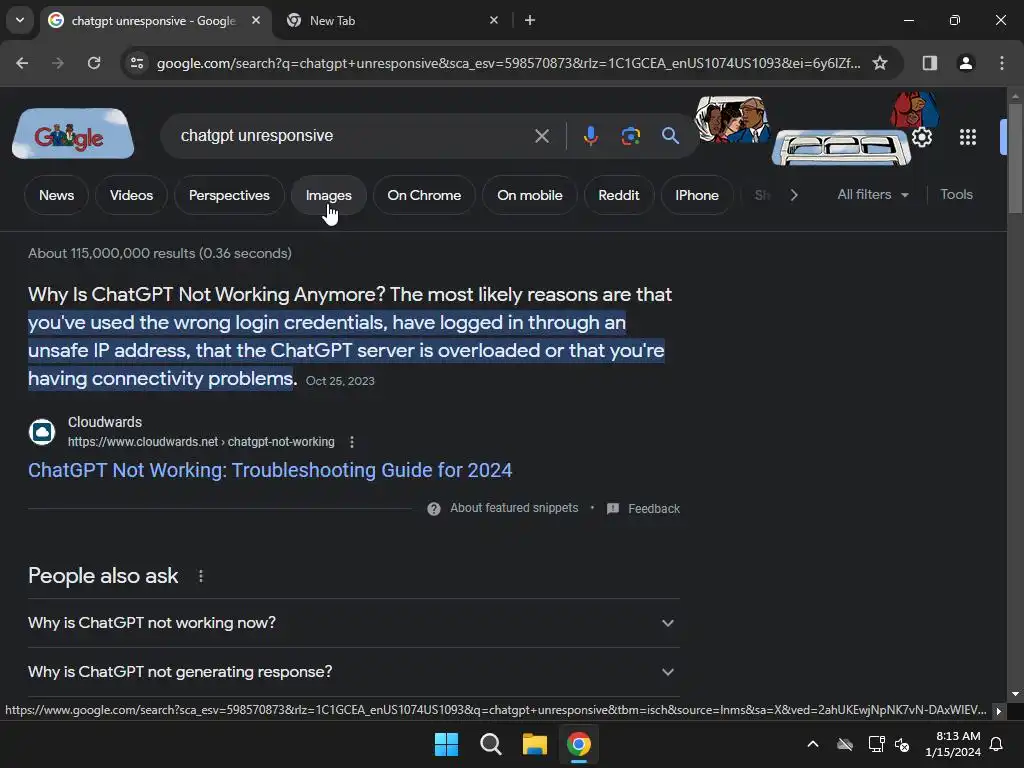Open the Windows Start menu
Viewport: 1024px width, 768px height.
click(x=447, y=744)
